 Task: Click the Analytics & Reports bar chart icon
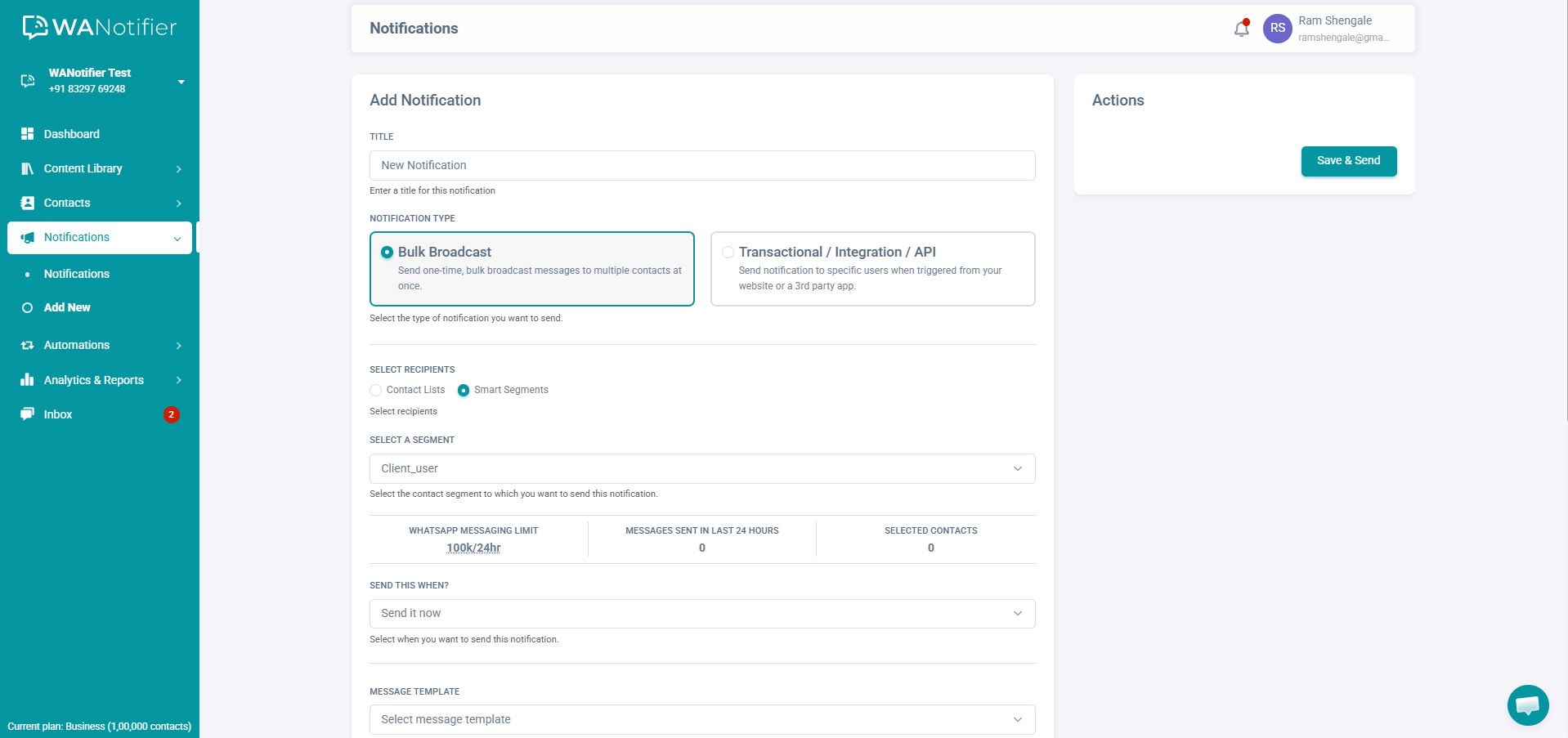point(27,380)
